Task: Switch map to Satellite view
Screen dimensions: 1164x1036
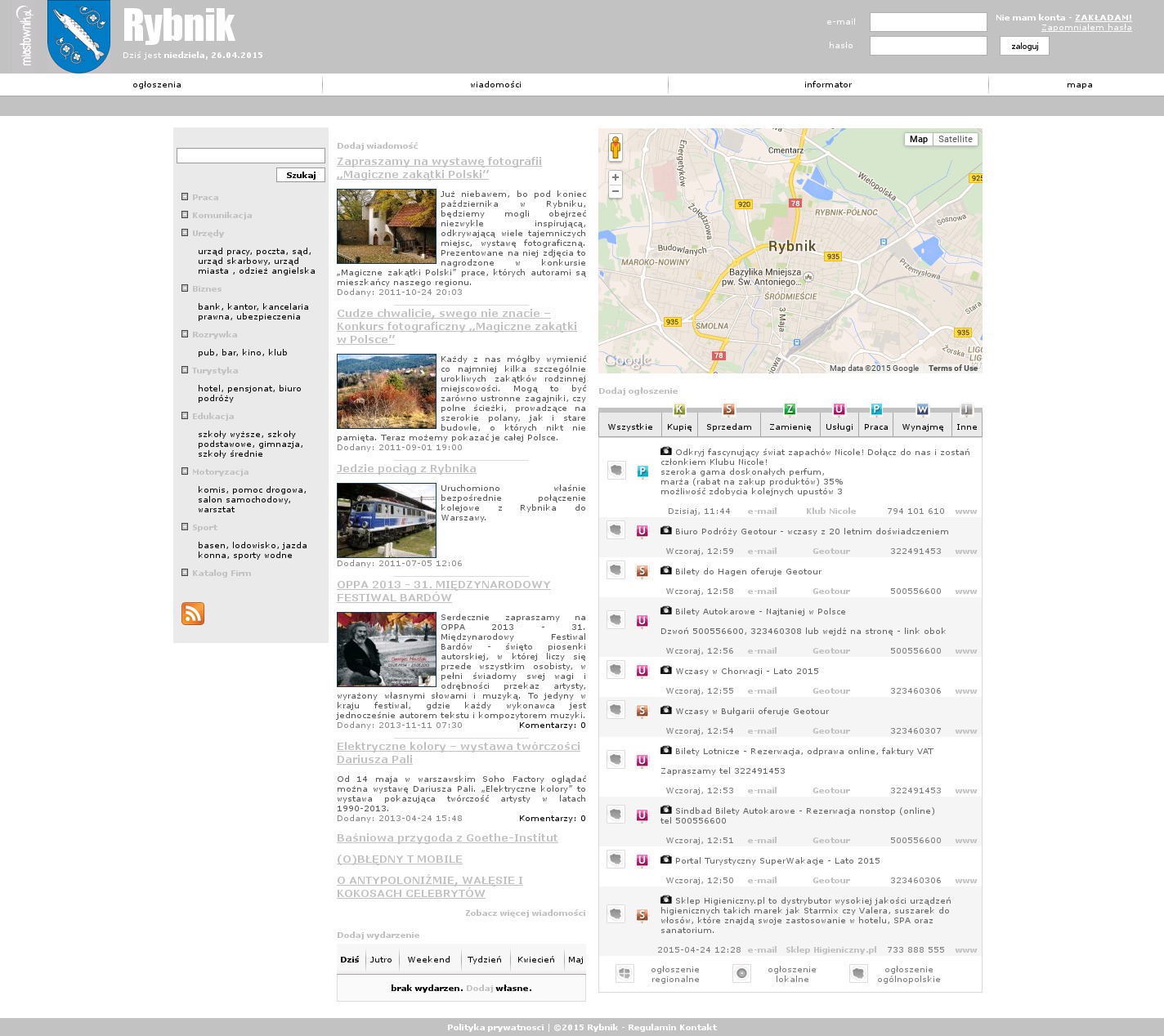Action: click(x=955, y=140)
